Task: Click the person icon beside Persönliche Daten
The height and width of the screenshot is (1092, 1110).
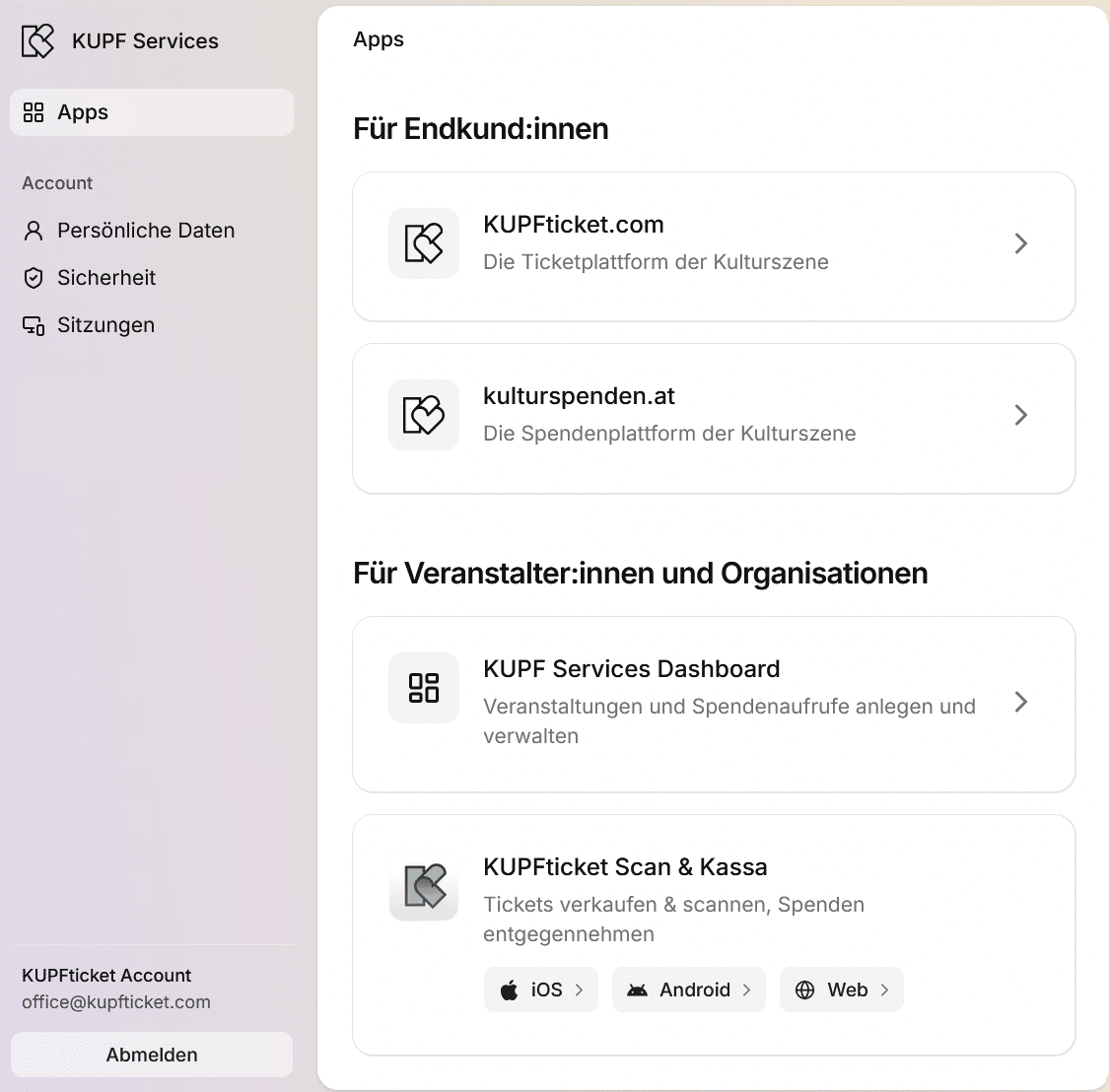Action: [34, 231]
